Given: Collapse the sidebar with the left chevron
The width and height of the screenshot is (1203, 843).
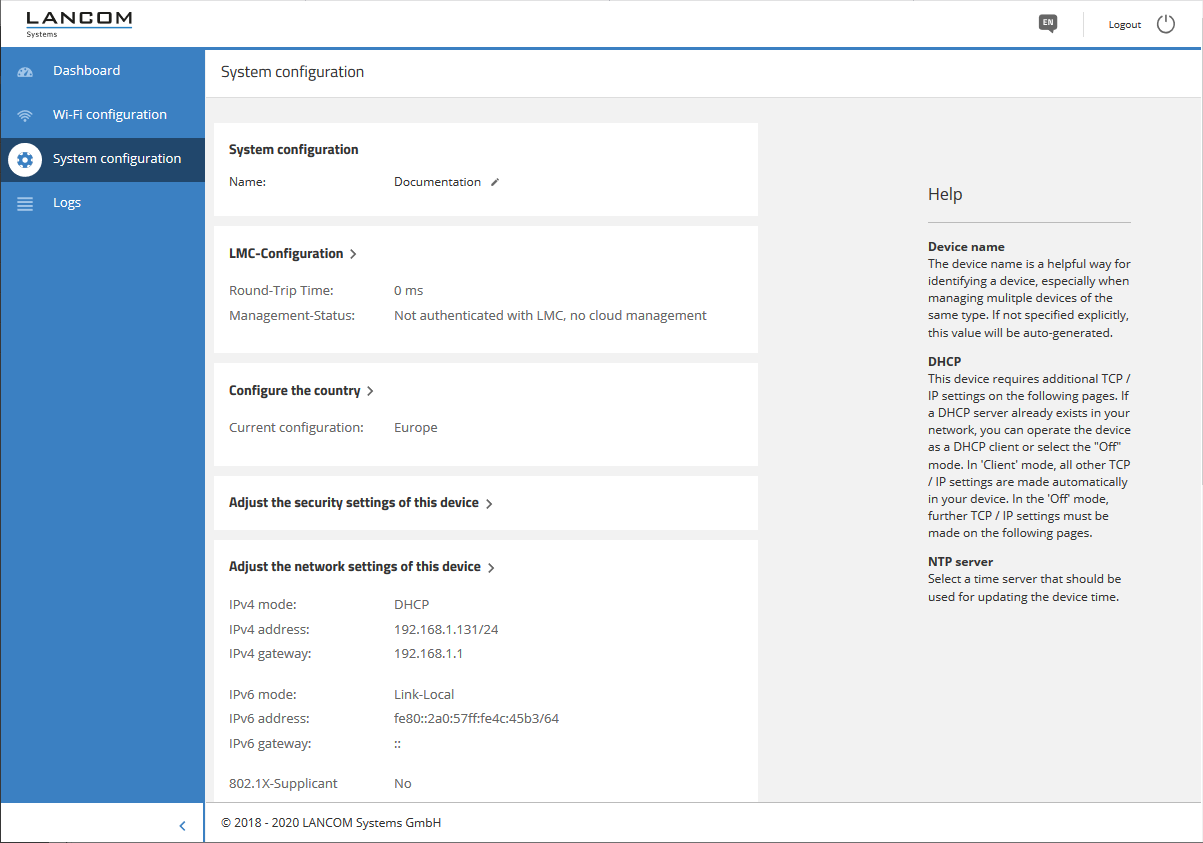Looking at the screenshot, I should 182,825.
